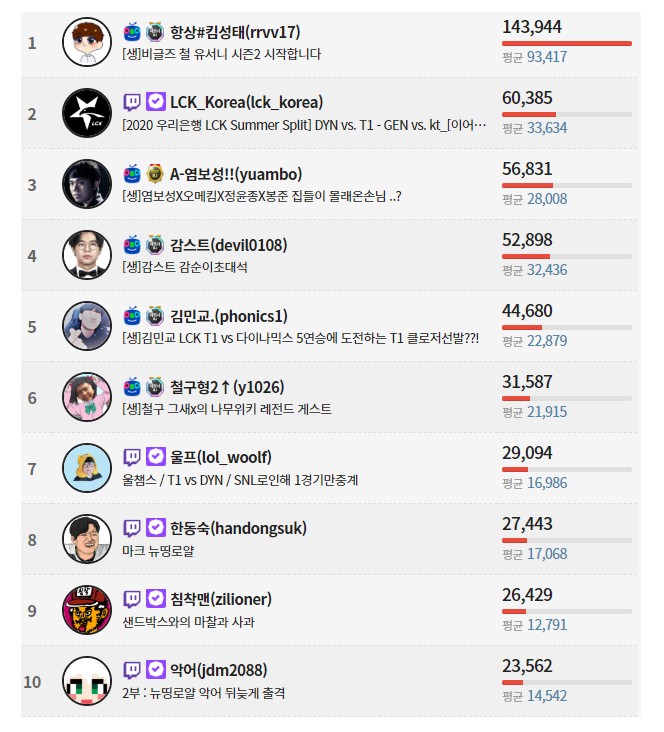The width and height of the screenshot is (664, 732).
Task: Open stream title 마크 뉴띵로얄
Action: 158,551
